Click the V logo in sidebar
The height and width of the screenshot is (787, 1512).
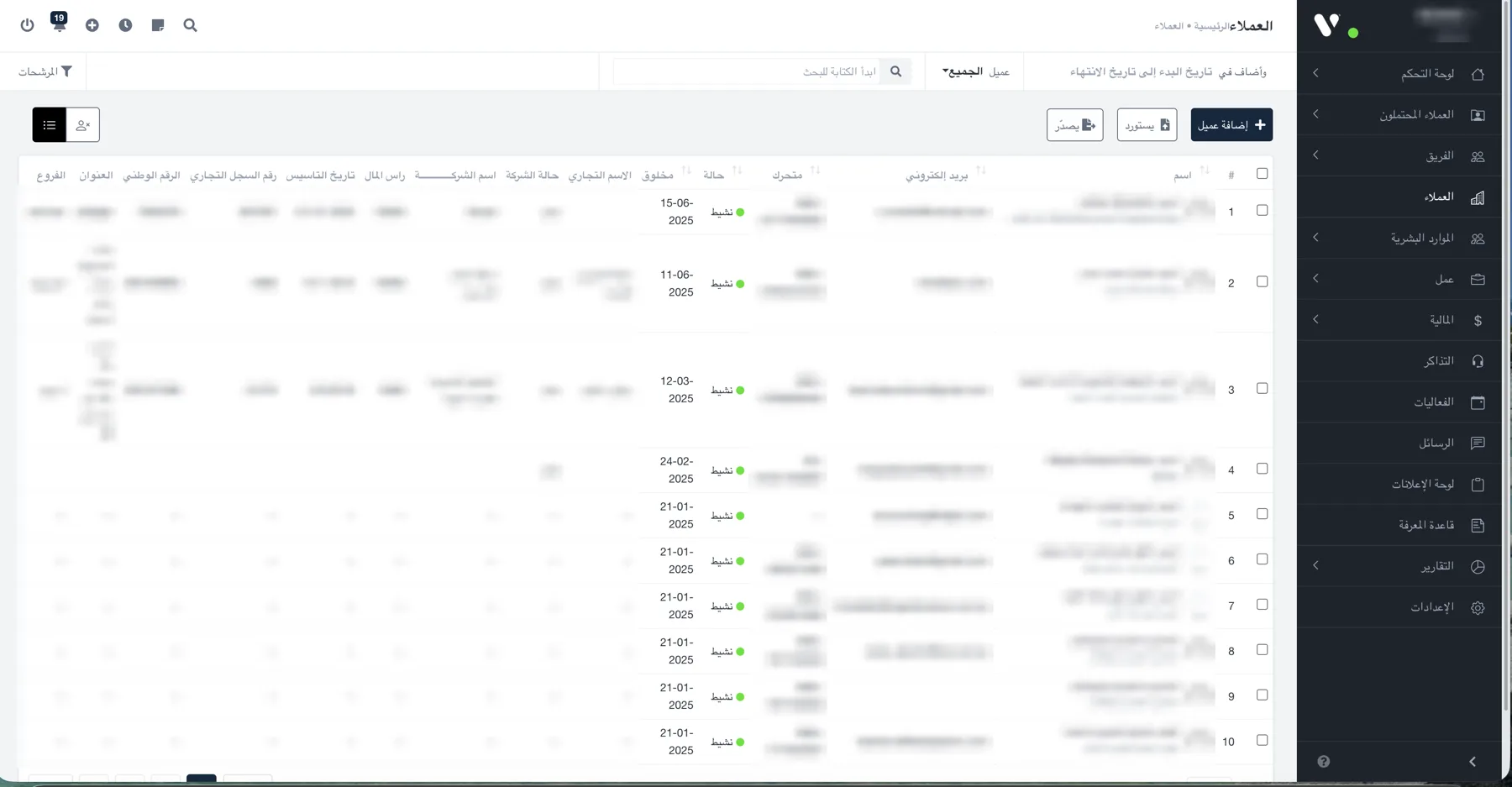[1326, 25]
